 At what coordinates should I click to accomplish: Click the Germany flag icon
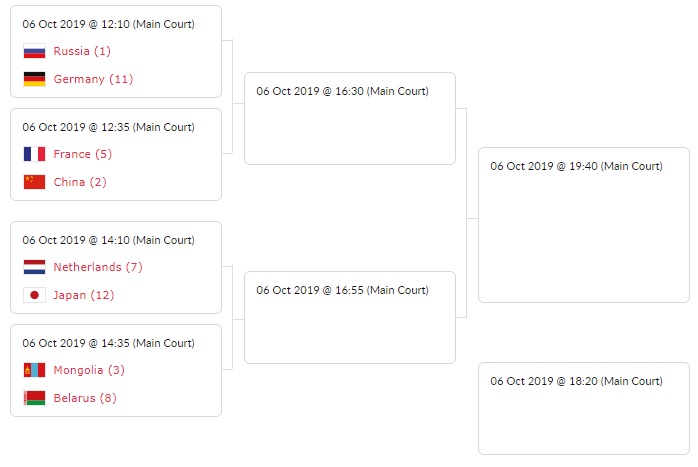pyautogui.click(x=34, y=79)
